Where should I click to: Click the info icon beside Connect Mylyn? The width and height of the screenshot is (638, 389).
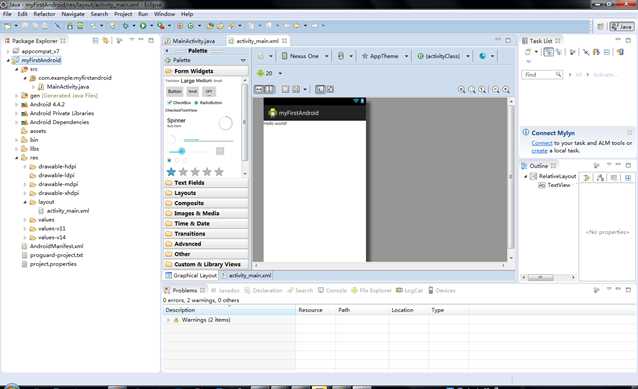pos(525,133)
